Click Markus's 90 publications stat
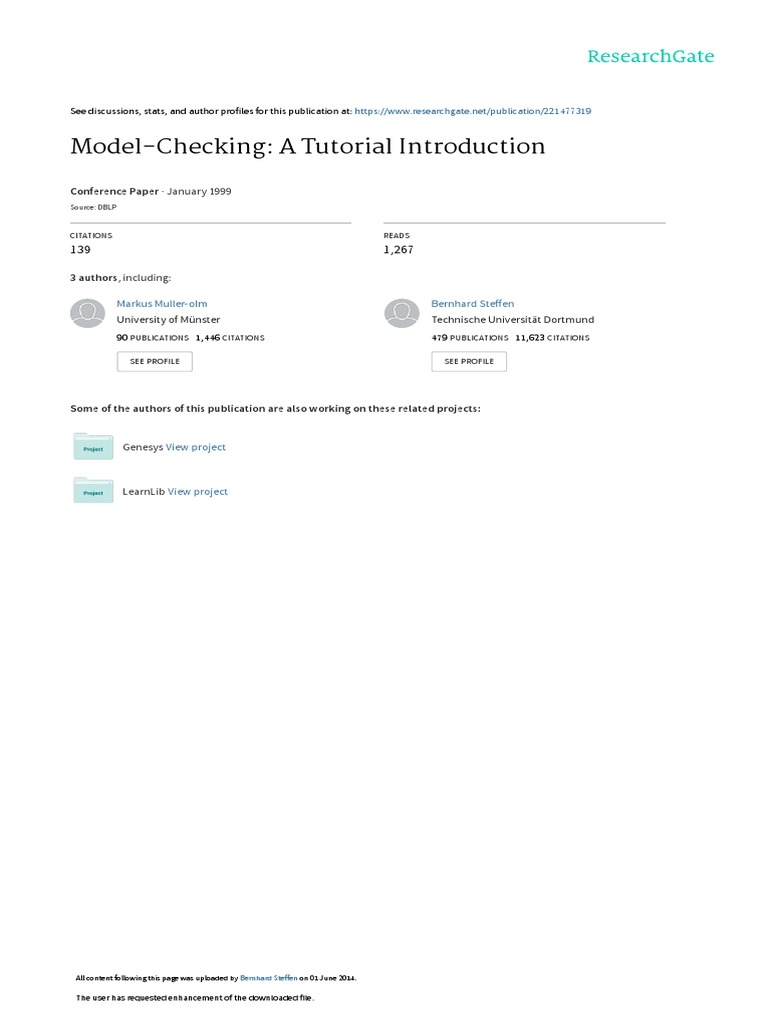This screenshot has width=768, height=1024. point(152,338)
